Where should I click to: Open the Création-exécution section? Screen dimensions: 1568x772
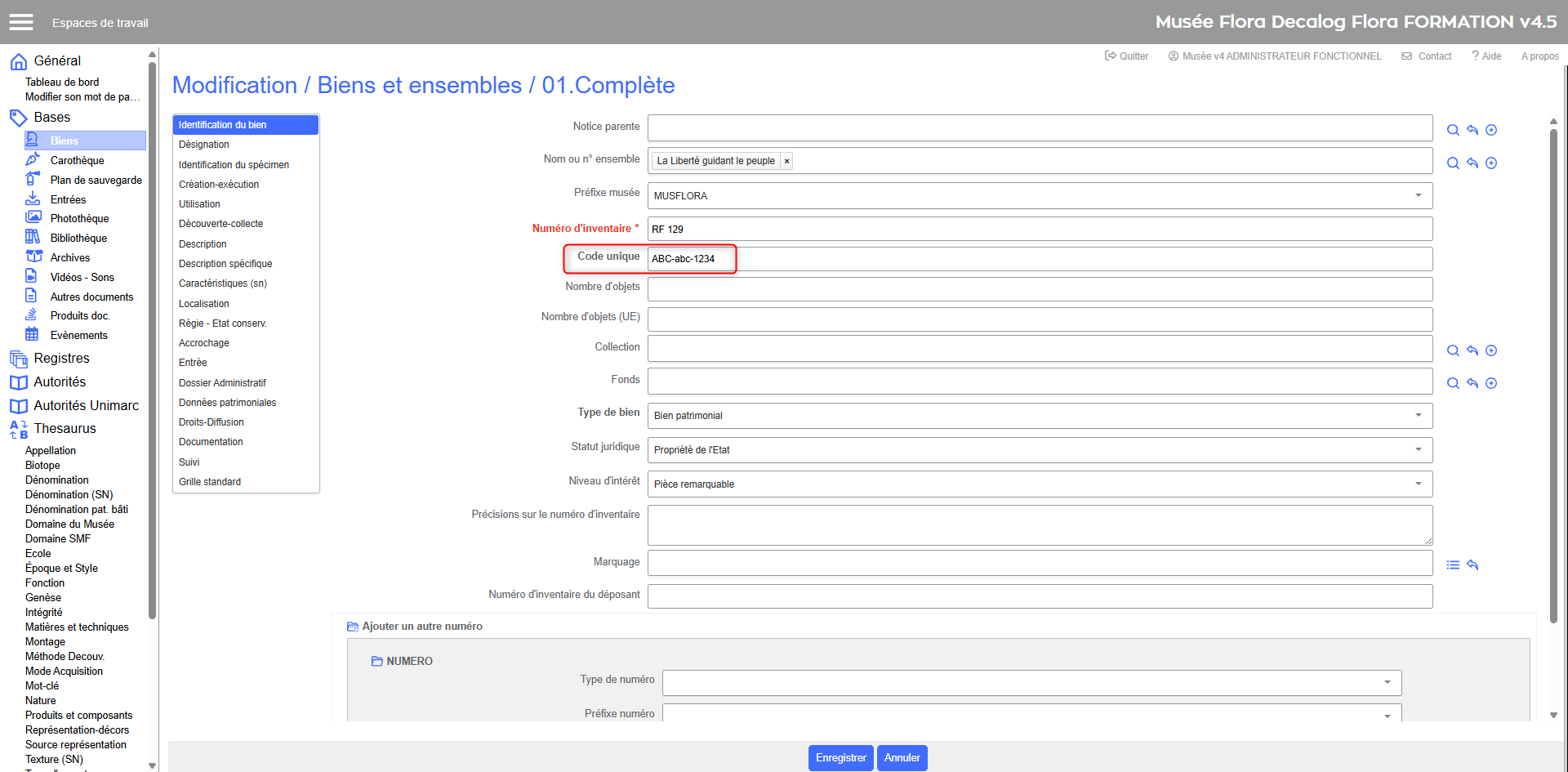click(219, 185)
